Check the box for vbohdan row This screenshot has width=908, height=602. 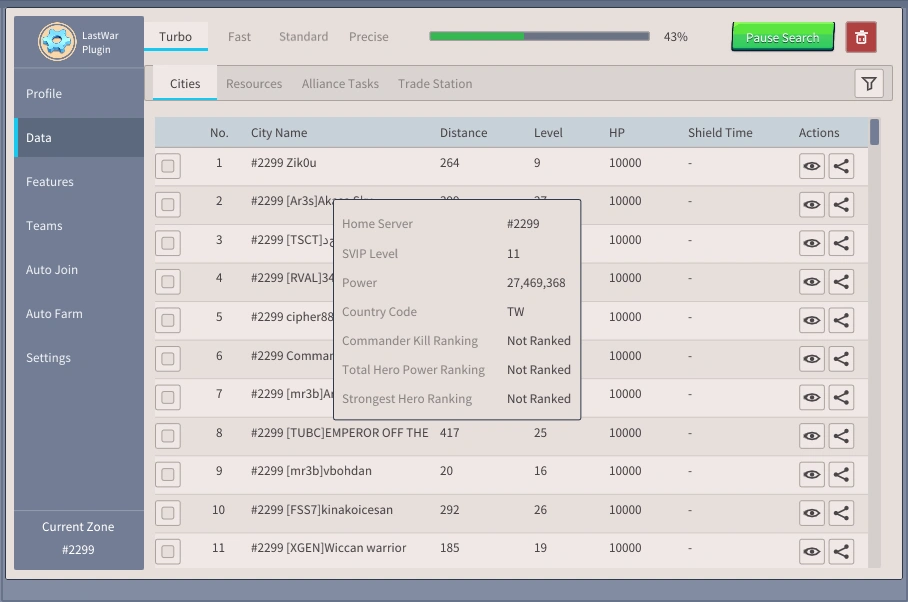click(168, 475)
